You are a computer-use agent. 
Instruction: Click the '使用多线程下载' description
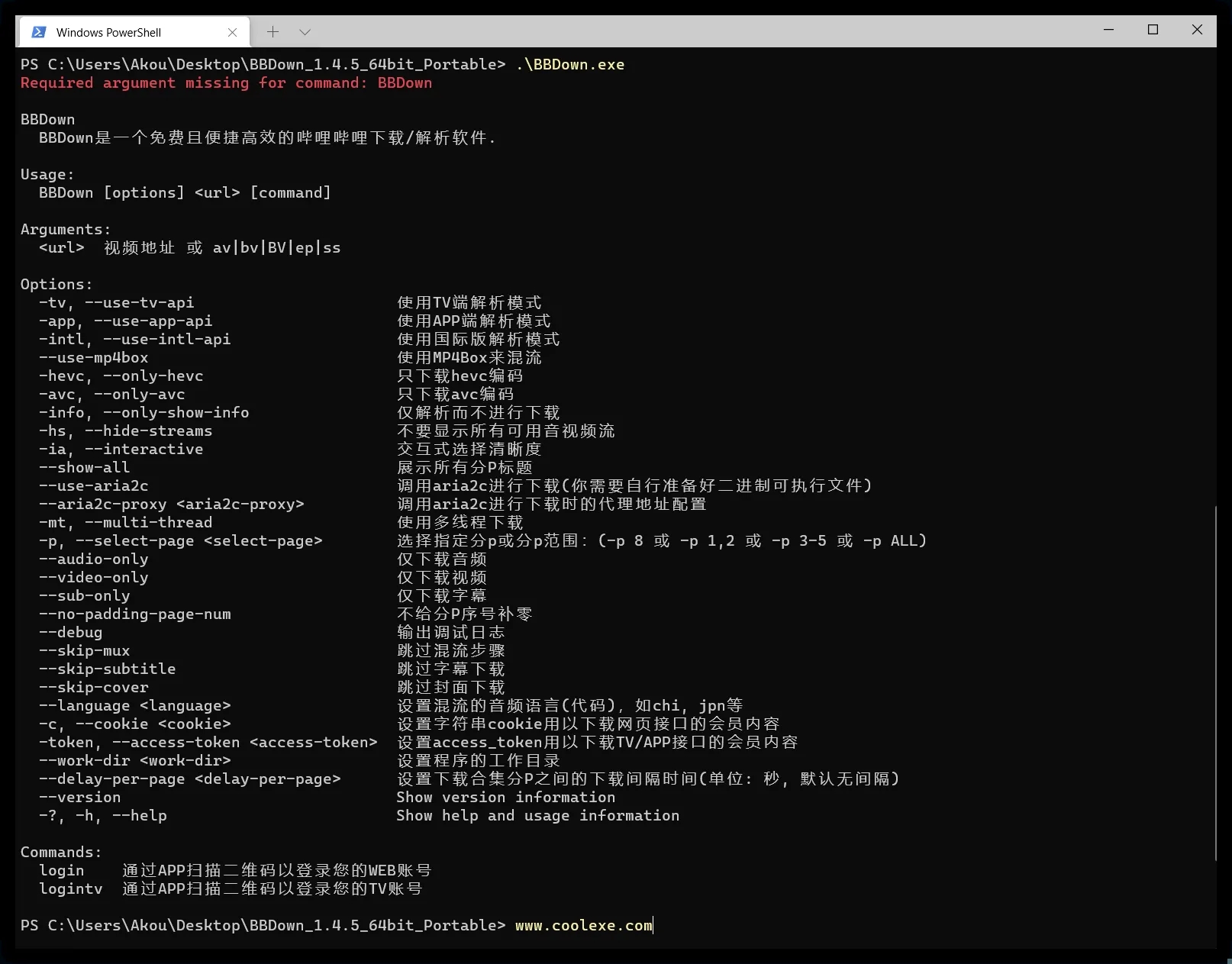pos(460,522)
